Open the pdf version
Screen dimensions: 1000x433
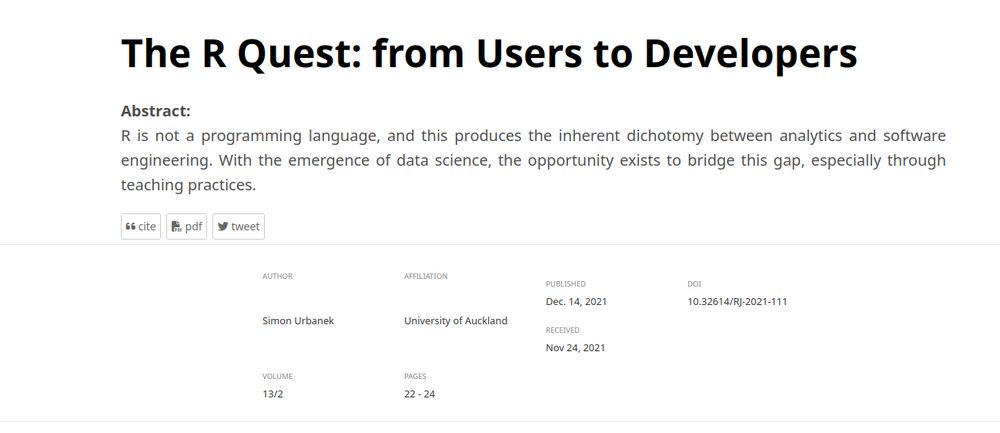tap(187, 226)
